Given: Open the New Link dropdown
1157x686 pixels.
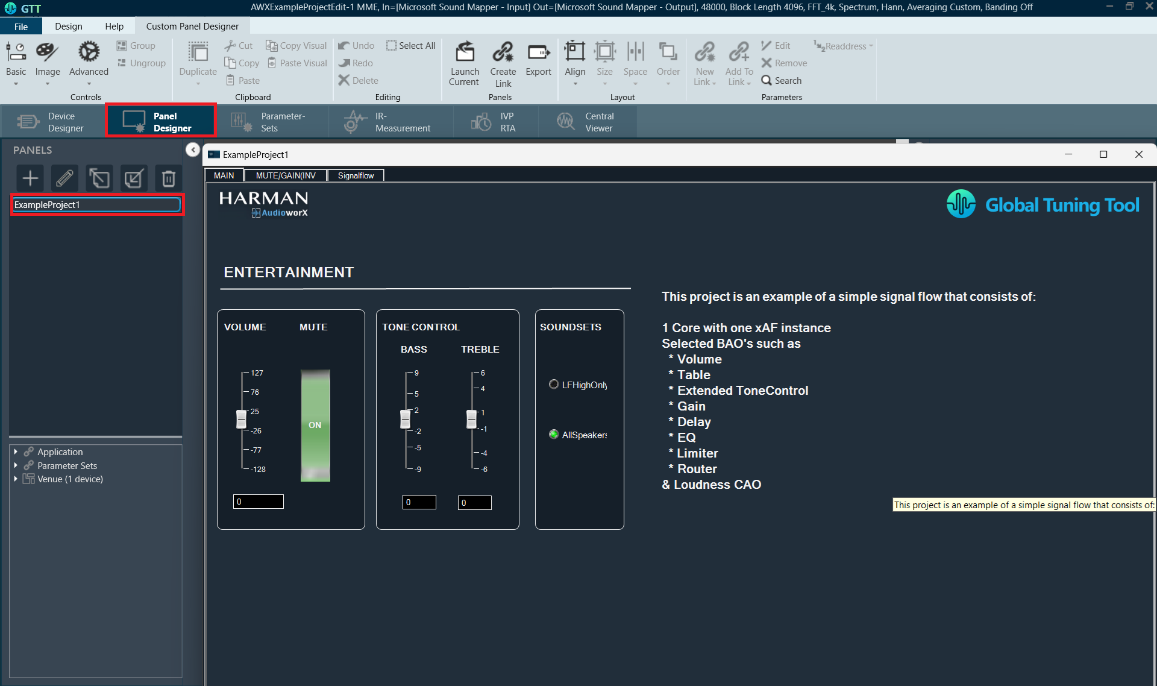Looking at the screenshot, I should click(705, 63).
